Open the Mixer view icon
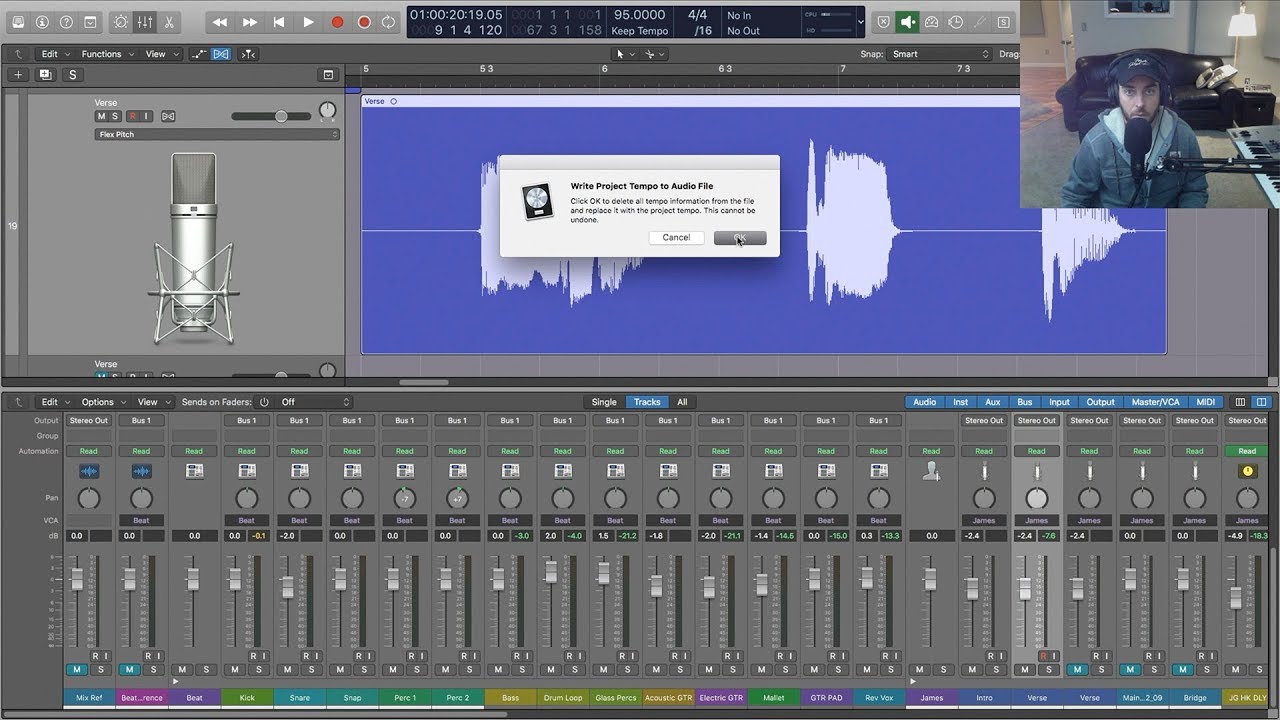Image resolution: width=1280 pixels, height=720 pixels. 145,21
